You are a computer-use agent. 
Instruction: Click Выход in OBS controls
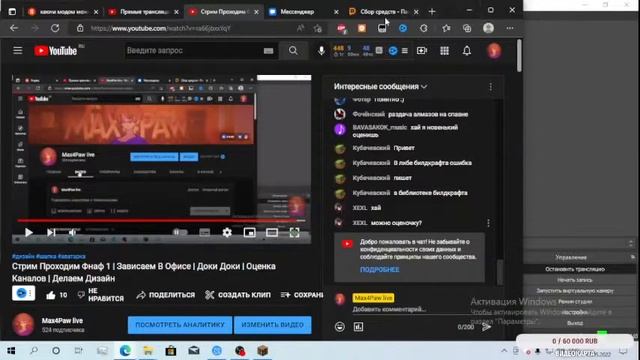pos(575,323)
